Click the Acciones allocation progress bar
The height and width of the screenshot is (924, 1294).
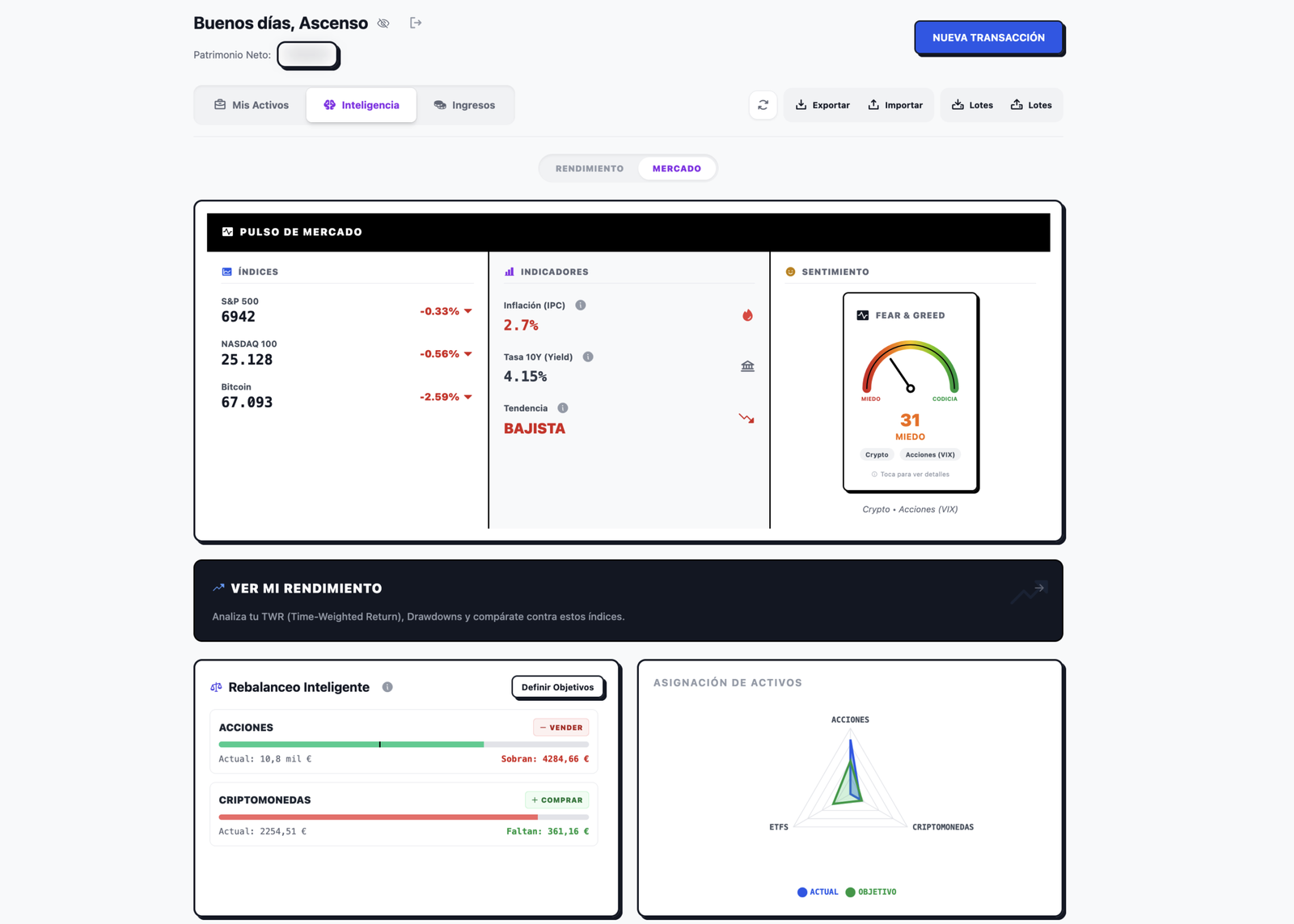pyautogui.click(x=403, y=745)
